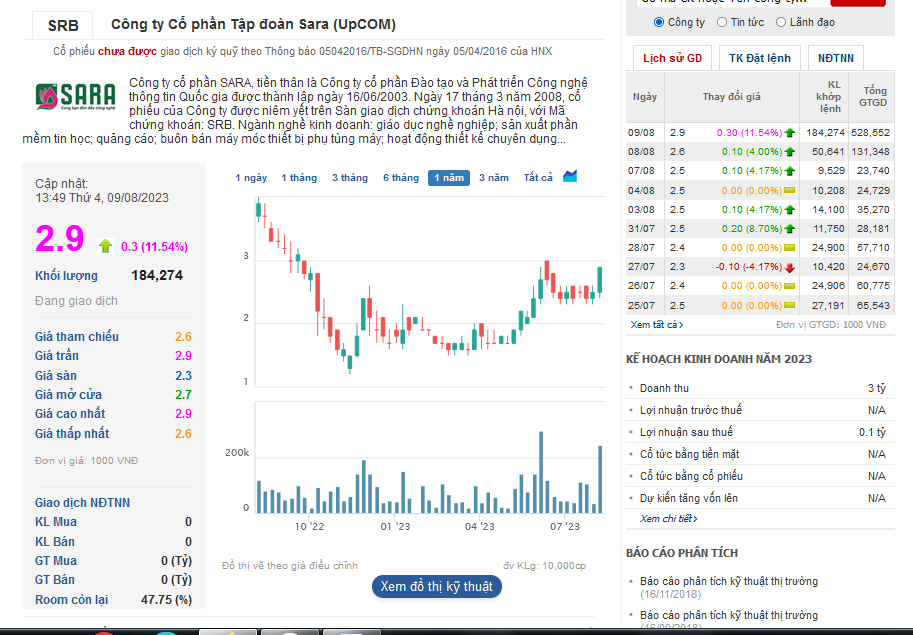Expand Xem tất cả trading history
The width and height of the screenshot is (913, 635).
657,324
